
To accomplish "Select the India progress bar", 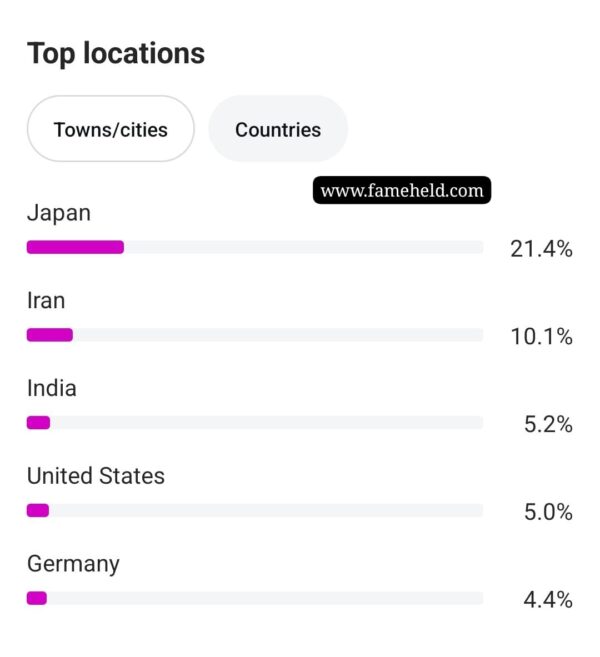I will click(255, 423).
